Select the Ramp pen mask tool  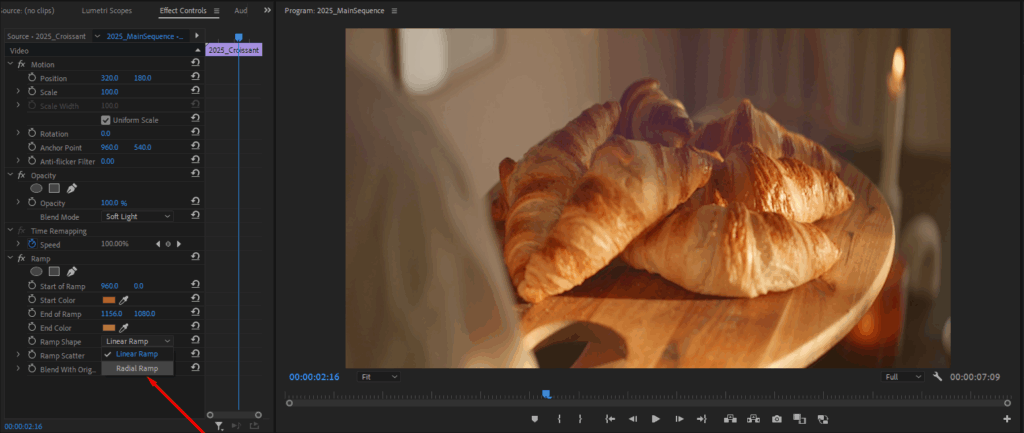pyautogui.click(x=72, y=271)
